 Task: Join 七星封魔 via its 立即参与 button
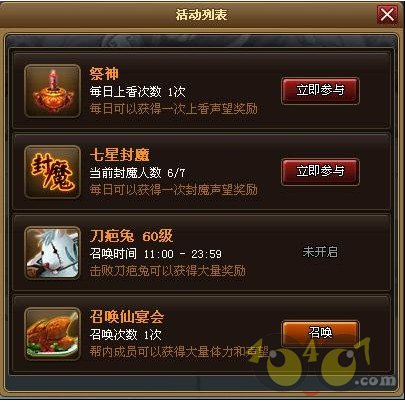point(320,172)
